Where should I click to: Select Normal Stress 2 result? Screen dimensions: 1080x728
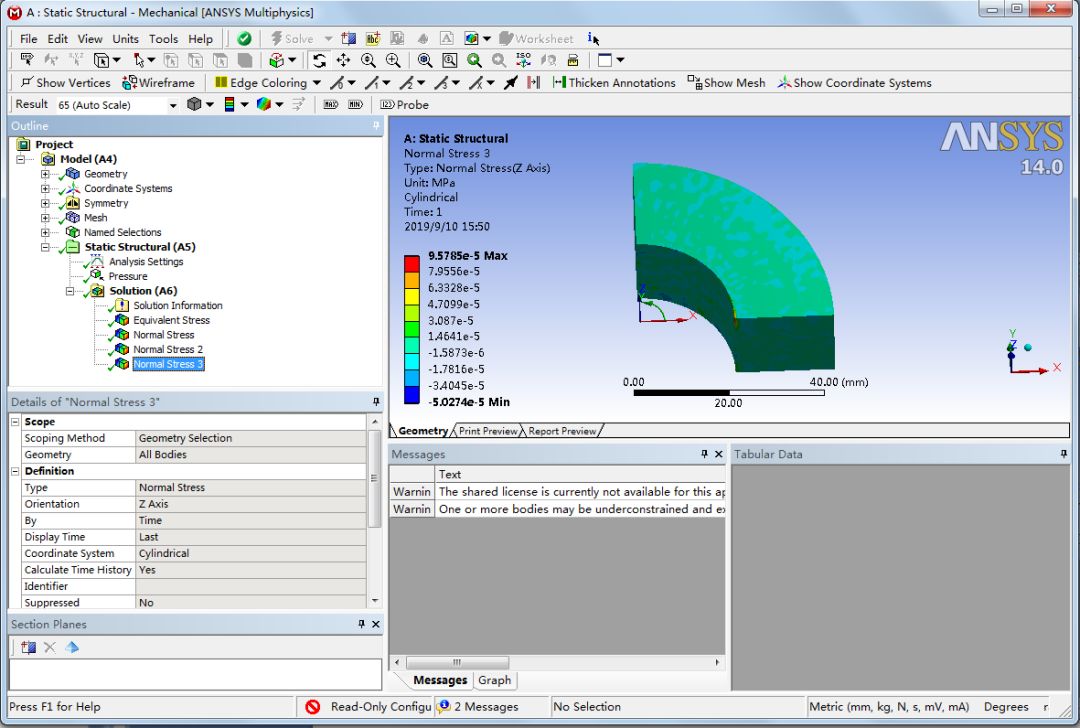[x=168, y=349]
